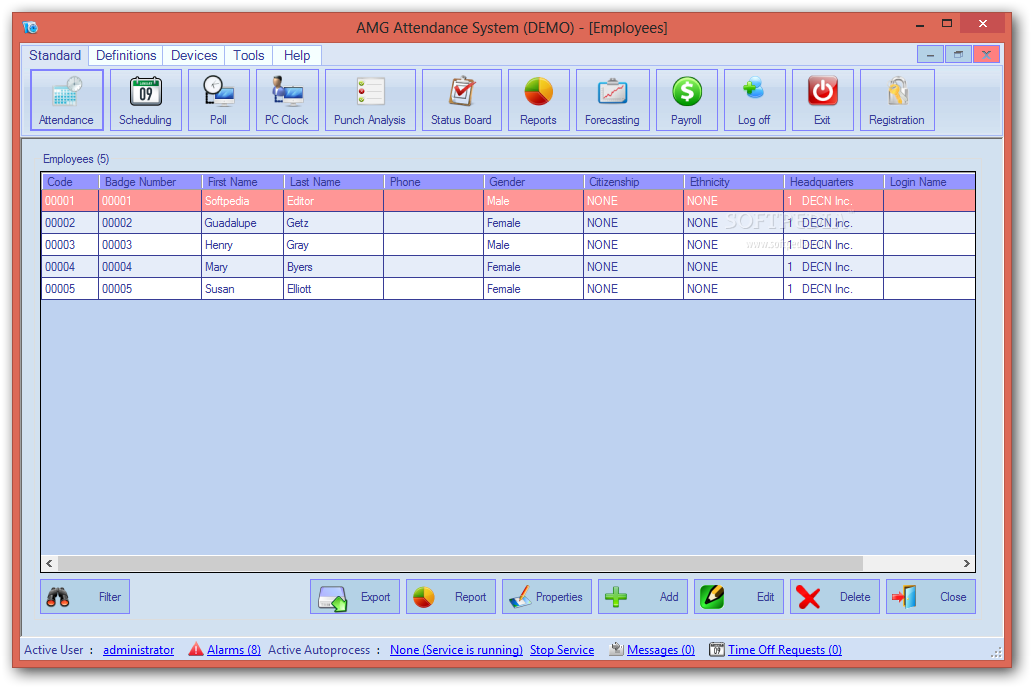
Task: Open the Scheduling calendar icon
Action: 145,100
